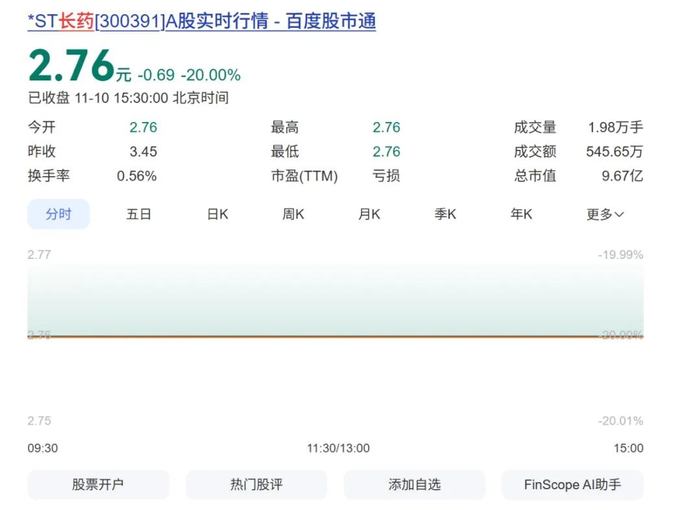
Task: Show the 周K weekly chart
Action: coord(294,214)
